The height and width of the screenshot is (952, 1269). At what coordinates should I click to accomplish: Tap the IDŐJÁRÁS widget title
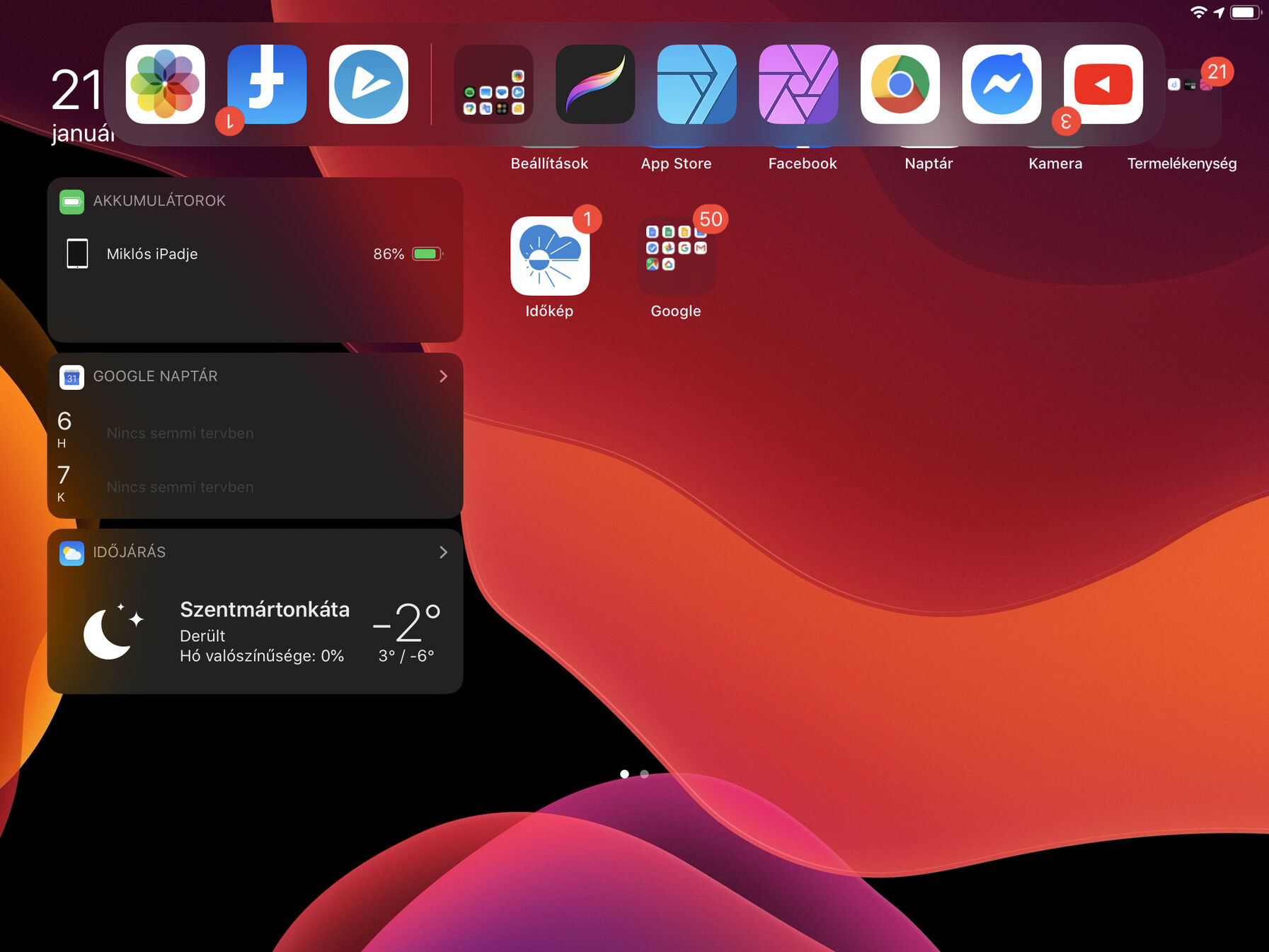129,552
